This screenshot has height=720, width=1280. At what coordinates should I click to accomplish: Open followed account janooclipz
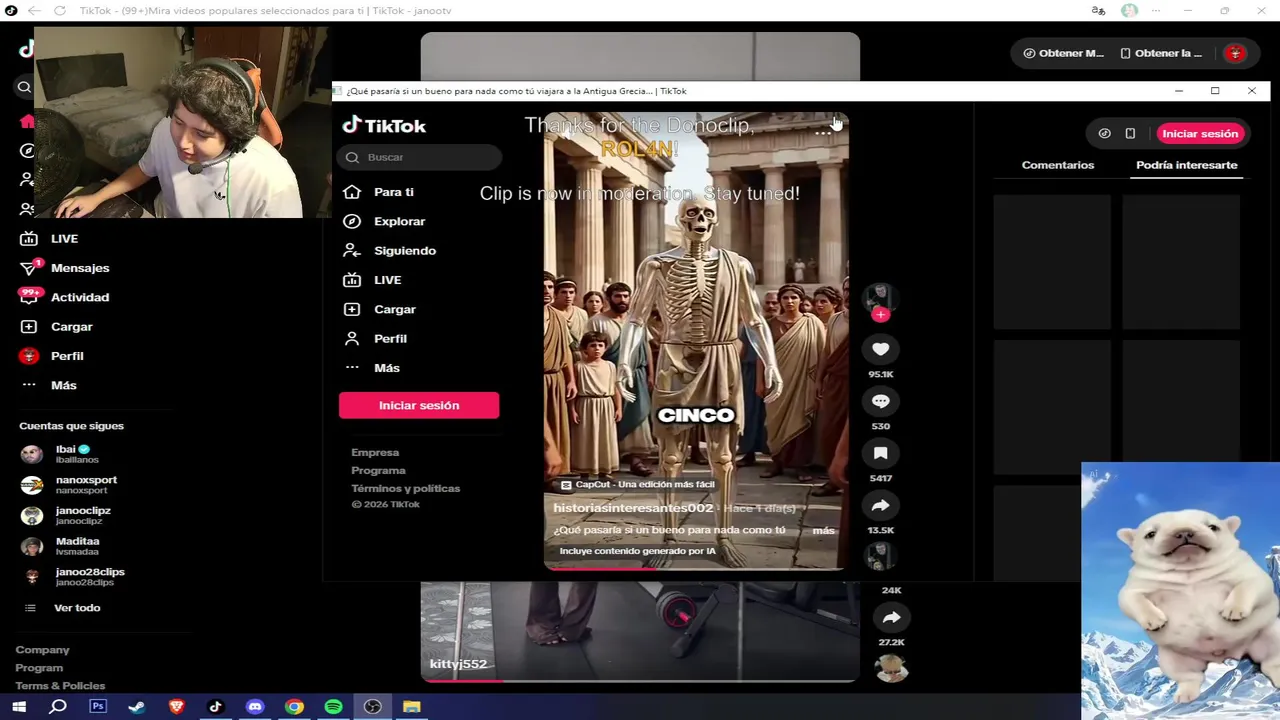tap(65, 516)
